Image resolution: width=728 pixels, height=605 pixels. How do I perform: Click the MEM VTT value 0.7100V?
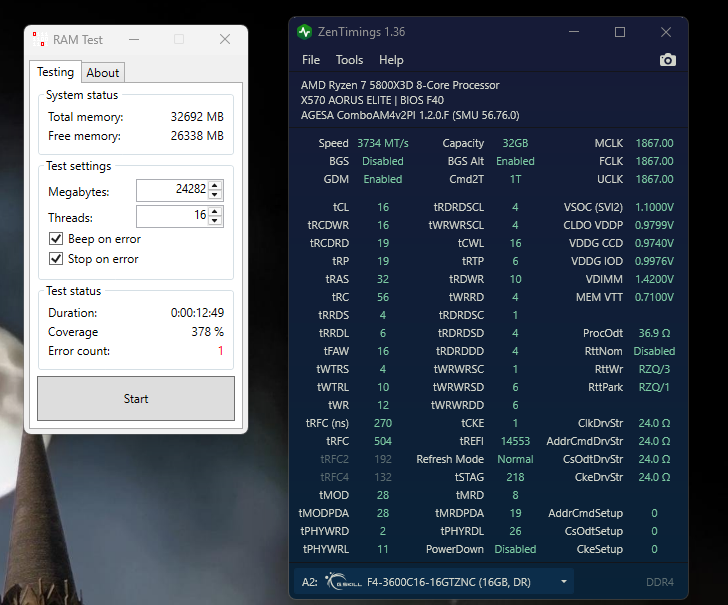[x=654, y=297]
